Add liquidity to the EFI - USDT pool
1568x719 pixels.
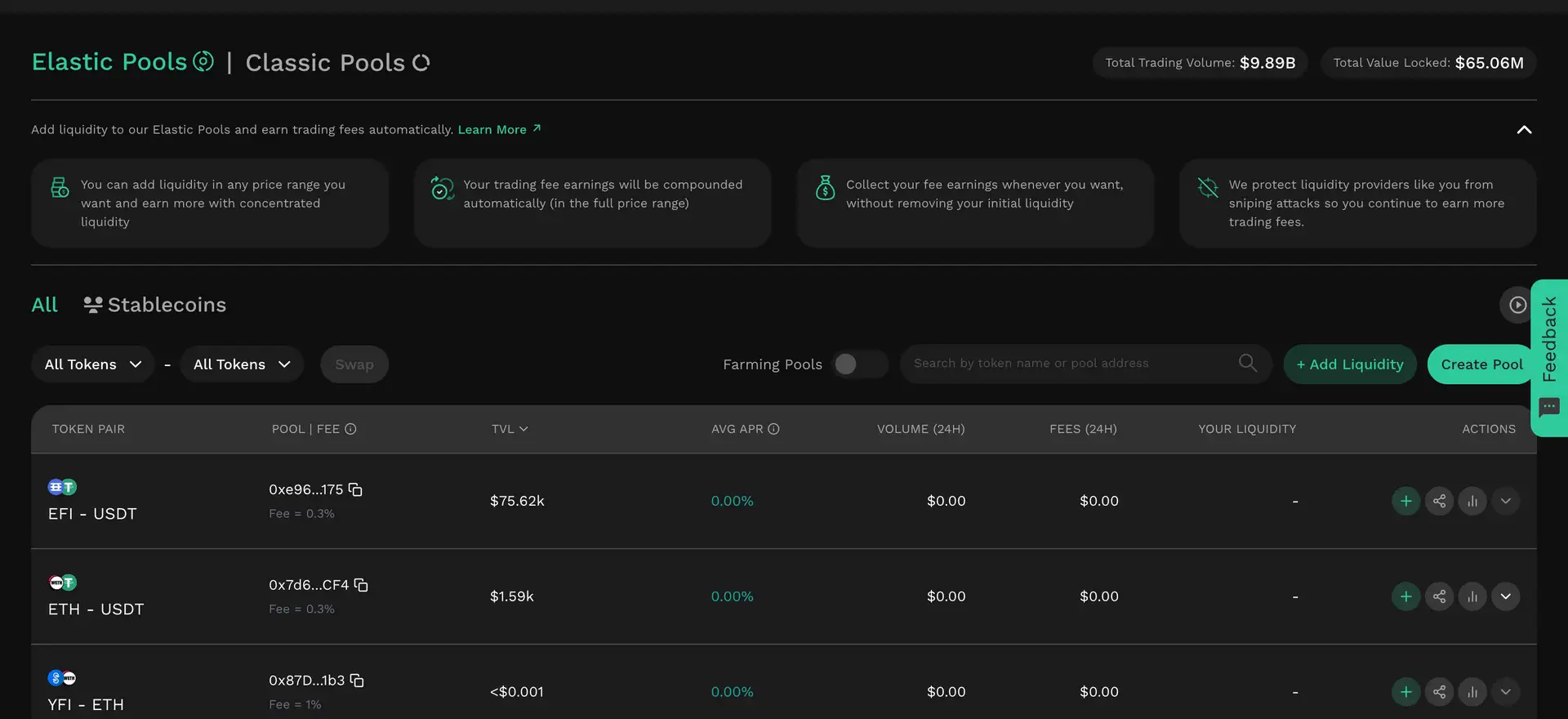pyautogui.click(x=1405, y=501)
